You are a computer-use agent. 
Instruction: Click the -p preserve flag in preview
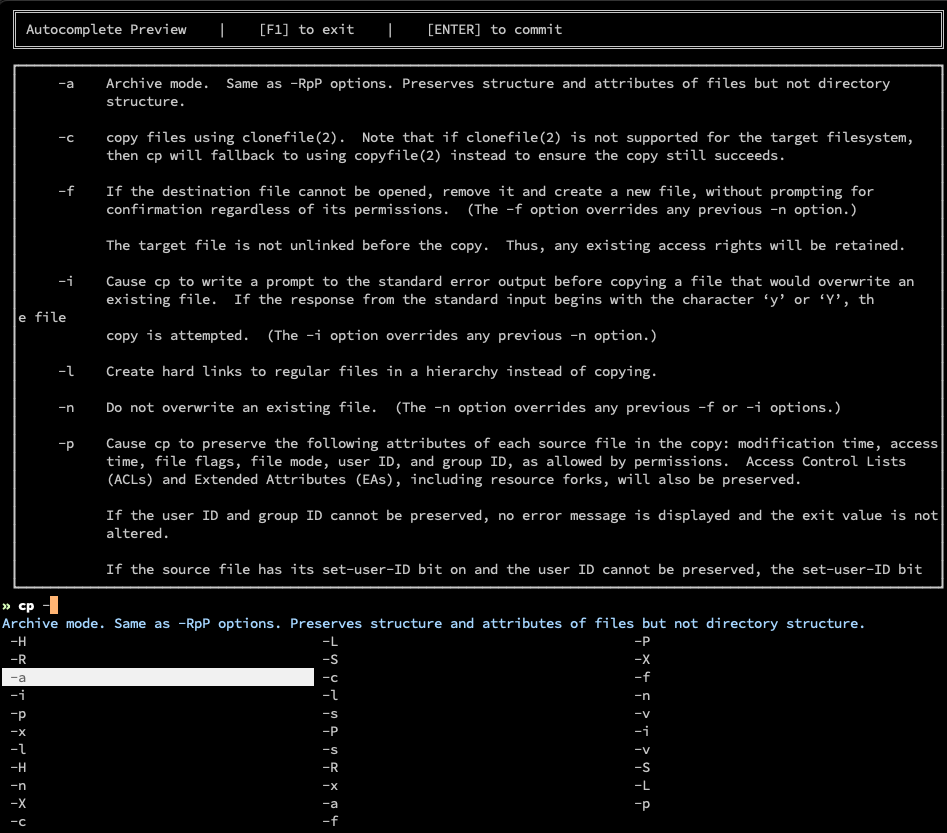(x=66, y=444)
